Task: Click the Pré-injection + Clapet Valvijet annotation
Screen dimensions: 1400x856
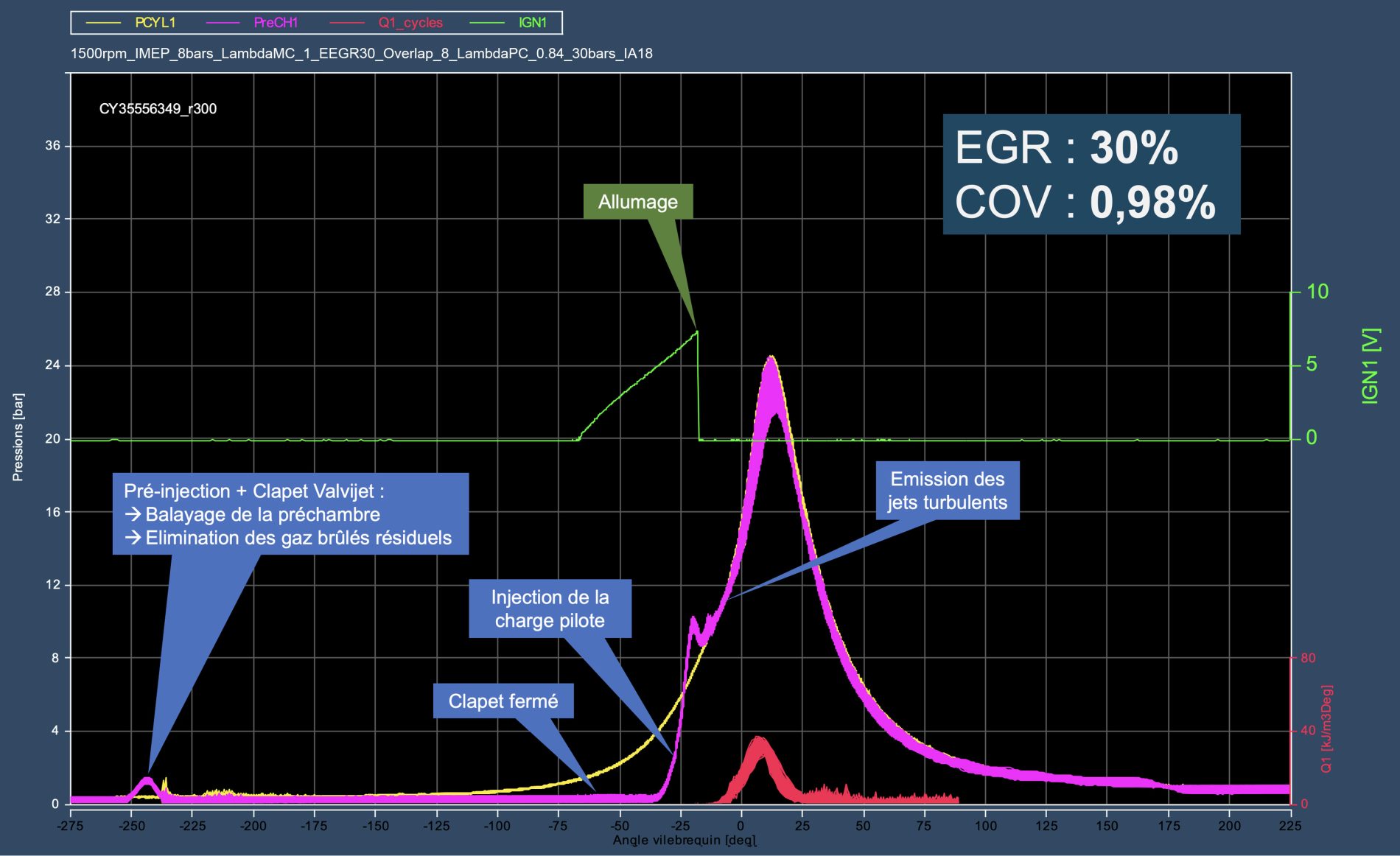Action: 290,514
